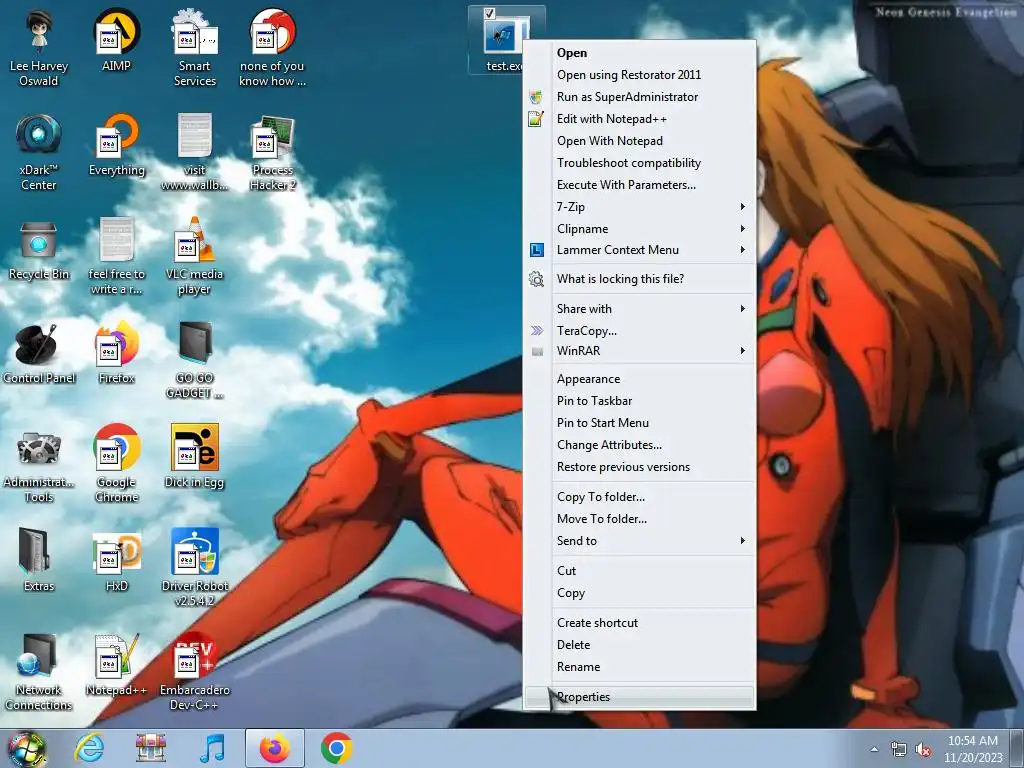Expand the Lammer Context Menu submenu
The width and height of the screenshot is (1024, 768).
[x=640, y=249]
